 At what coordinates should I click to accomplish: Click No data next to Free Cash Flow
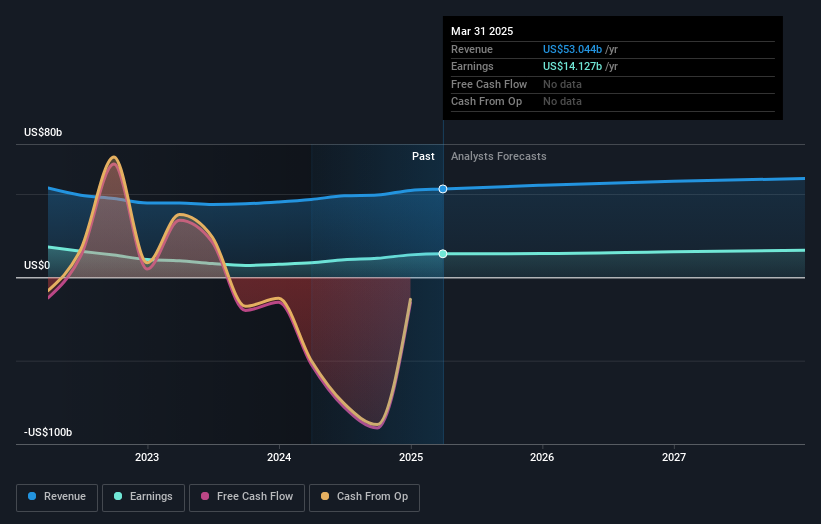point(562,84)
